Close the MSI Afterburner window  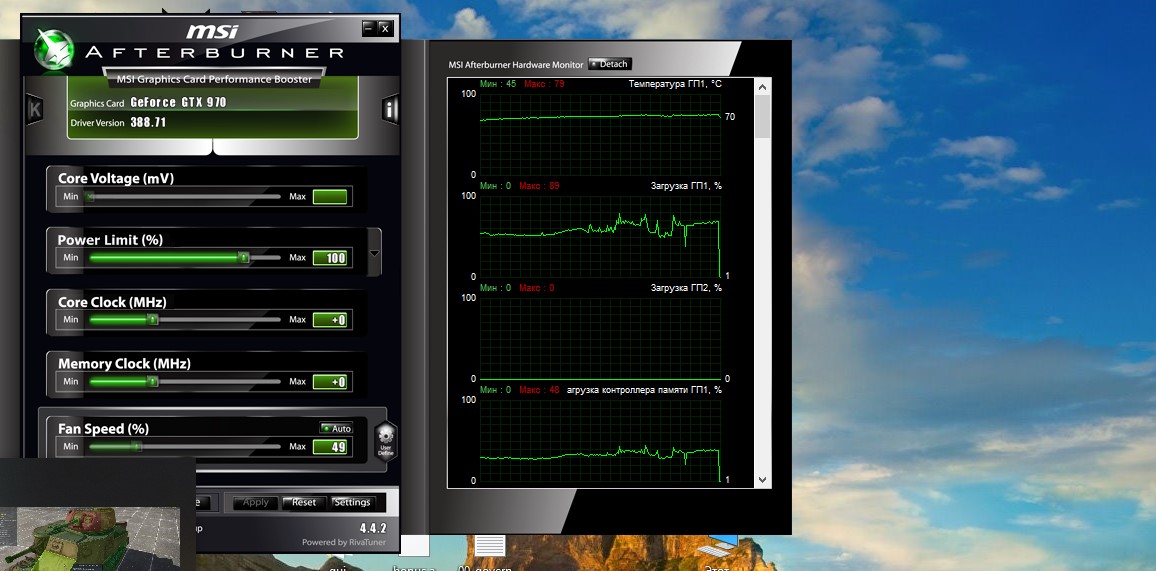tap(385, 29)
